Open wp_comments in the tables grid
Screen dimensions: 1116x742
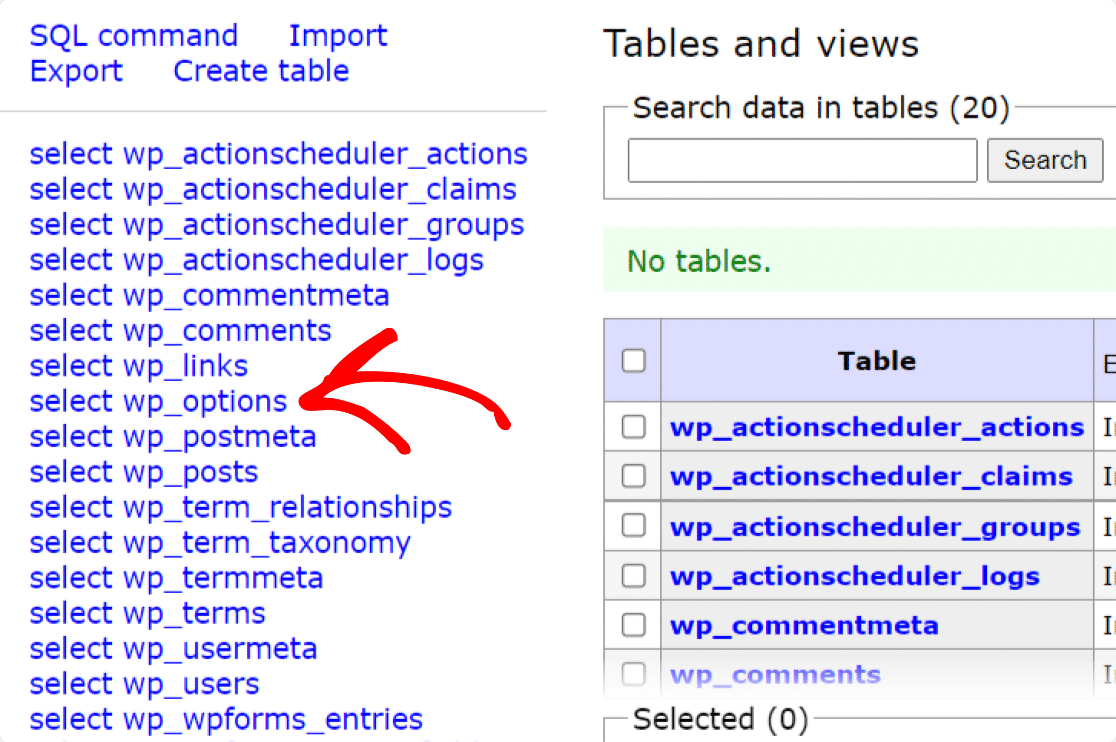click(775, 674)
